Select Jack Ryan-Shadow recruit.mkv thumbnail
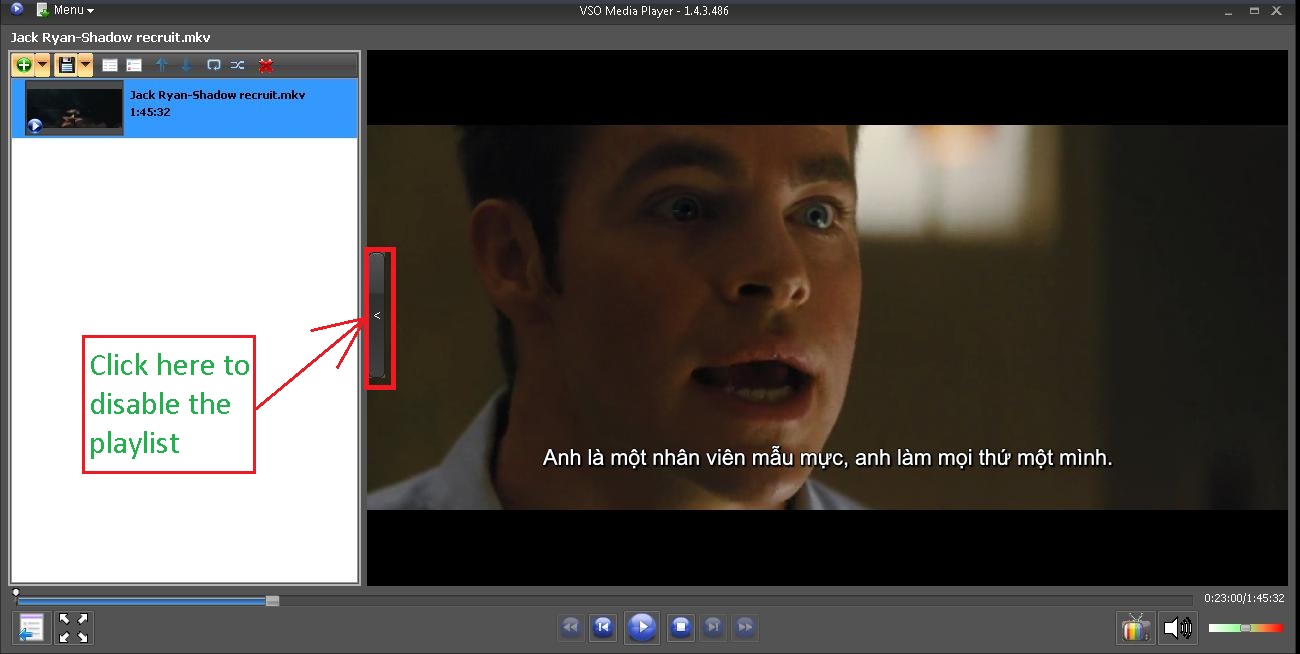 pyautogui.click(x=74, y=108)
